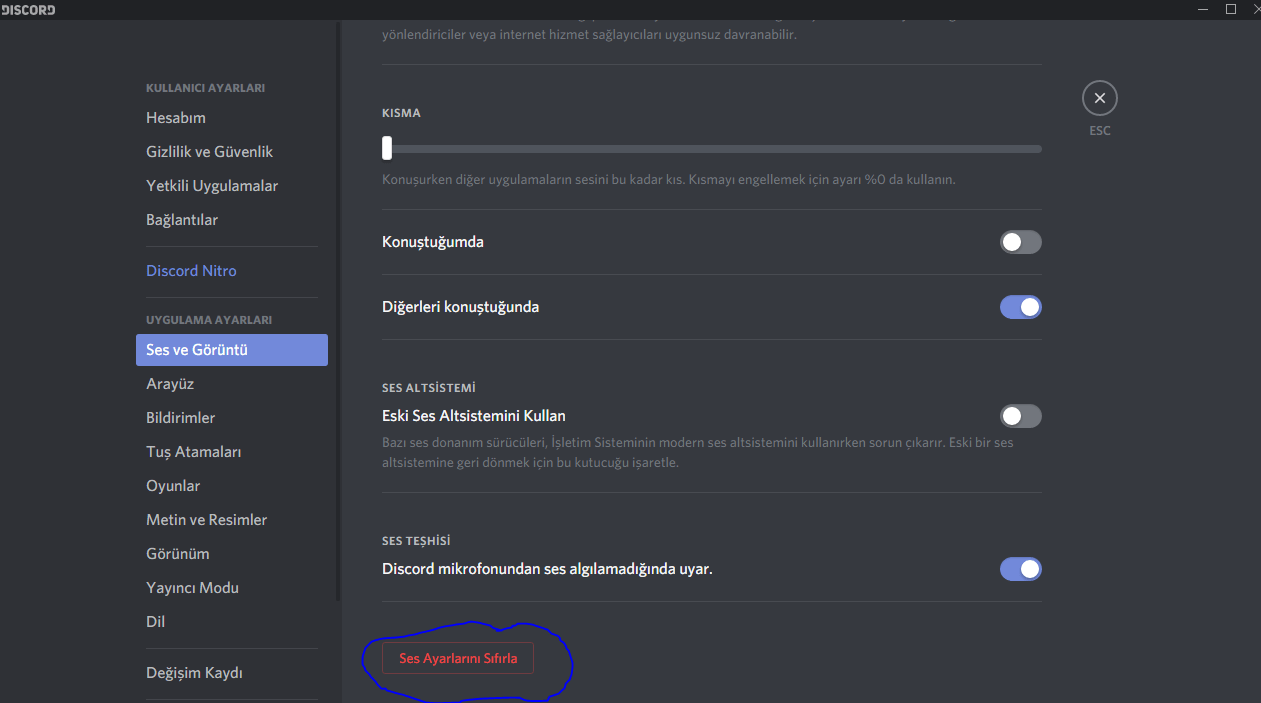Open Dil language settings
This screenshot has height=703, width=1261.
point(231,622)
